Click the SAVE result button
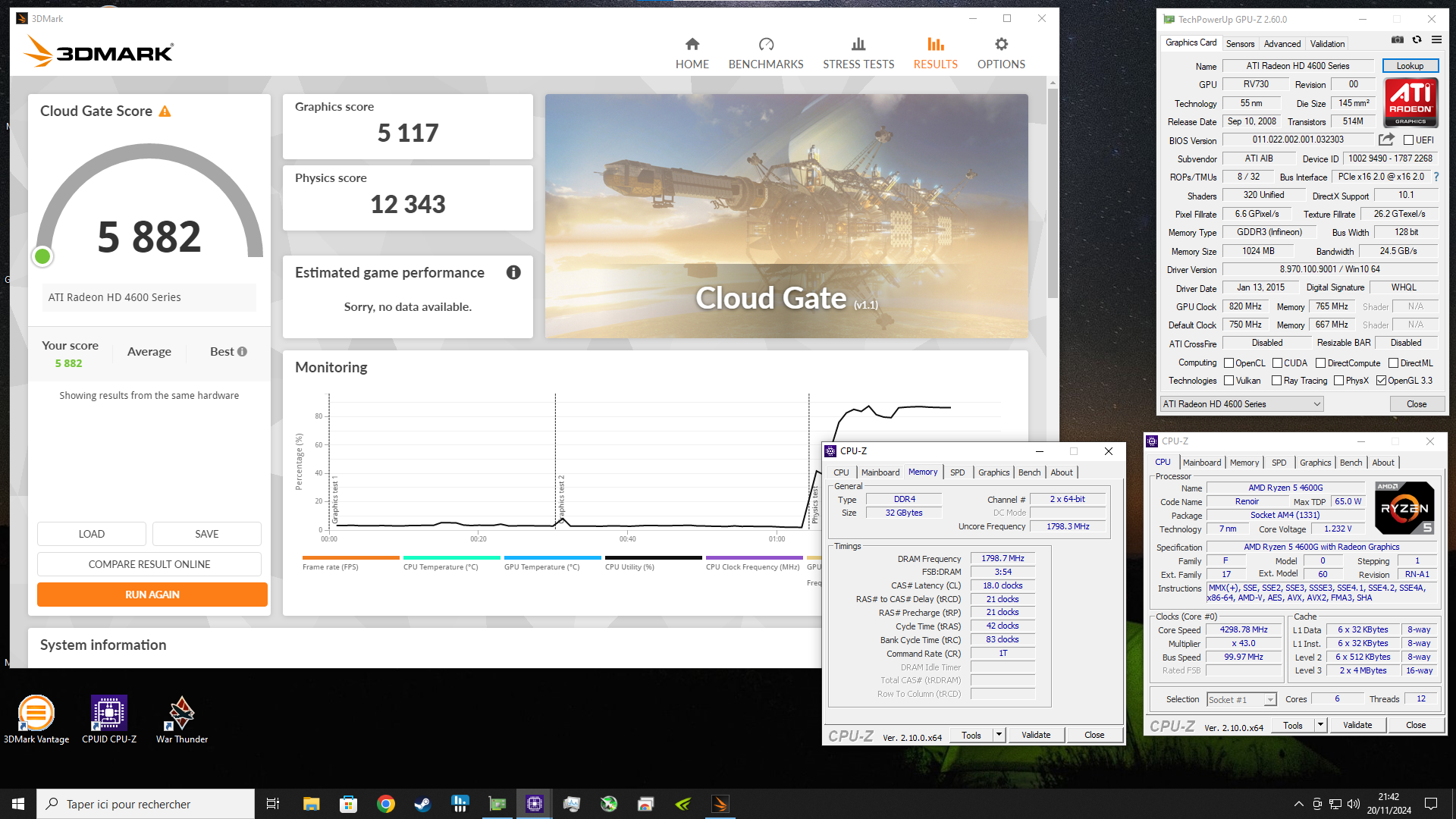1456x819 pixels. click(206, 534)
